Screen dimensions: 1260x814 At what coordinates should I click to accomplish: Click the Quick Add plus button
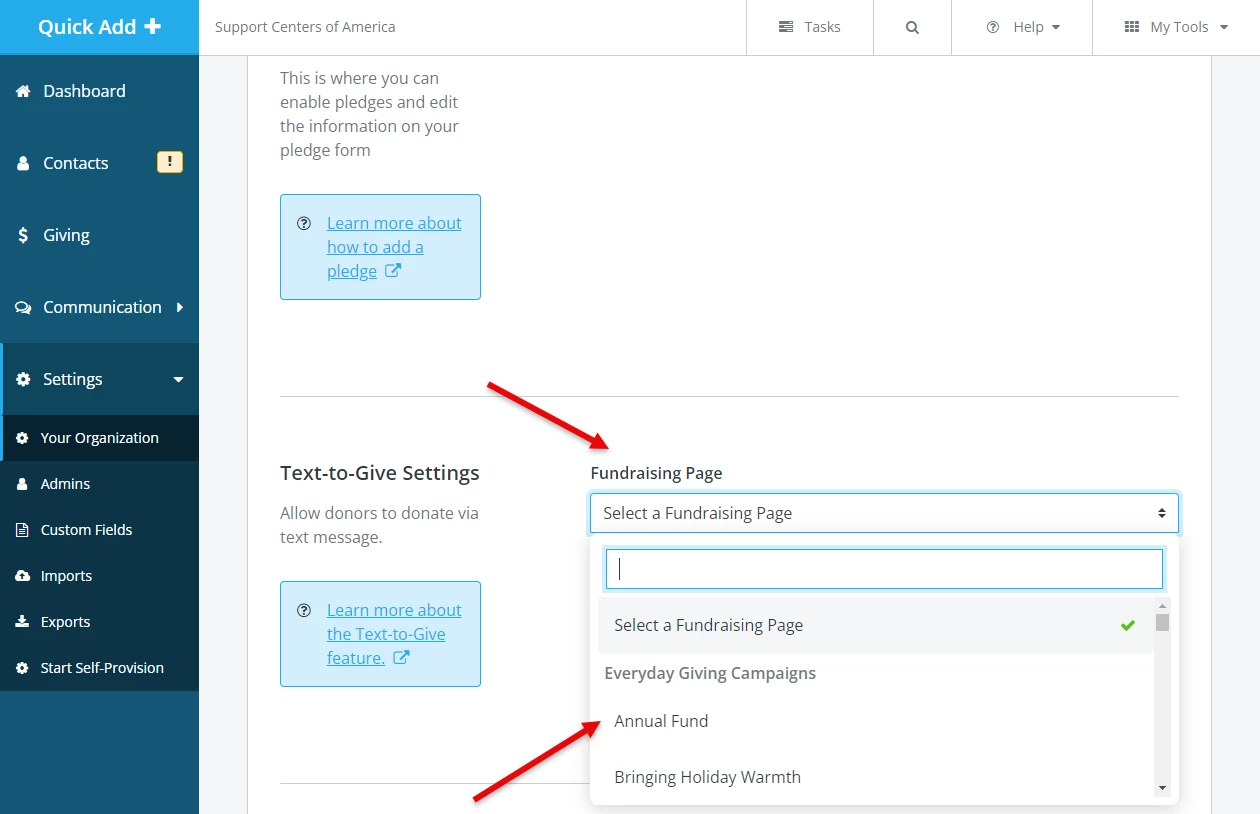point(99,27)
